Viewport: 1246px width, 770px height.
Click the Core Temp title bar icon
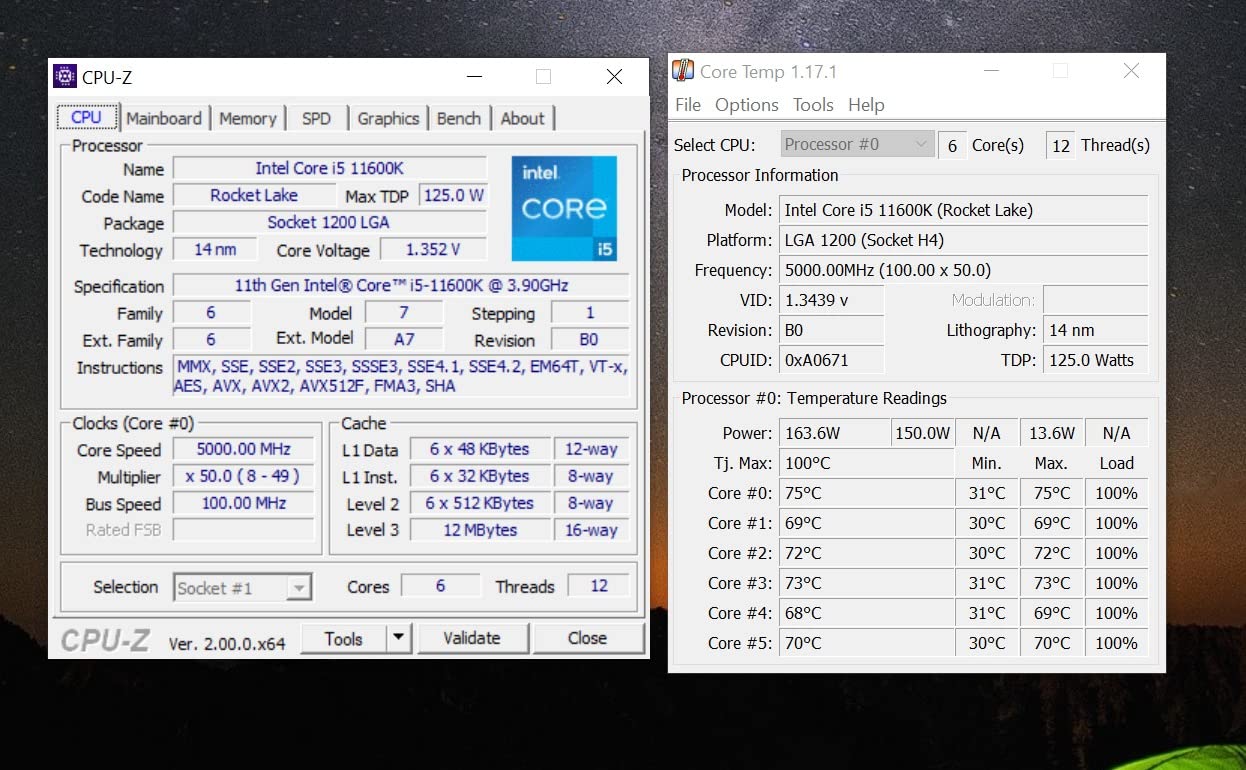pos(683,71)
